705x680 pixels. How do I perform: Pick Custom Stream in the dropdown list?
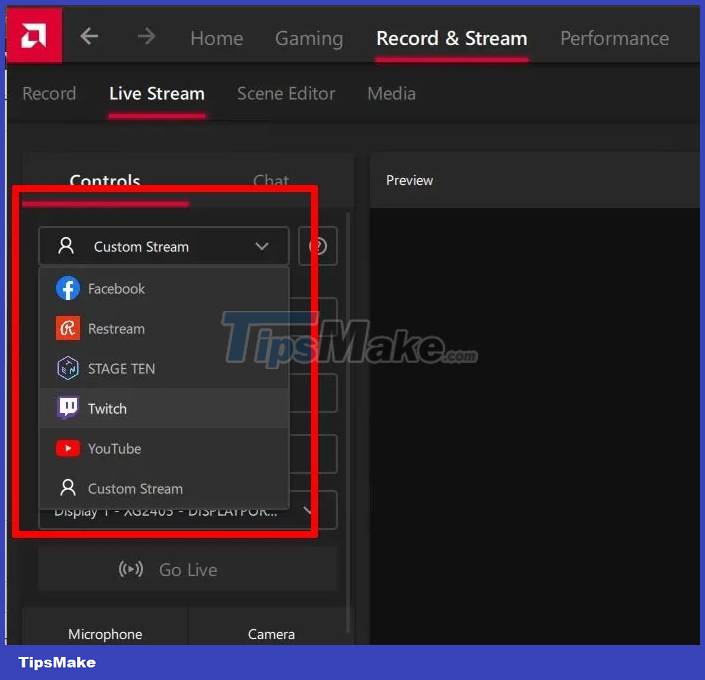click(164, 488)
